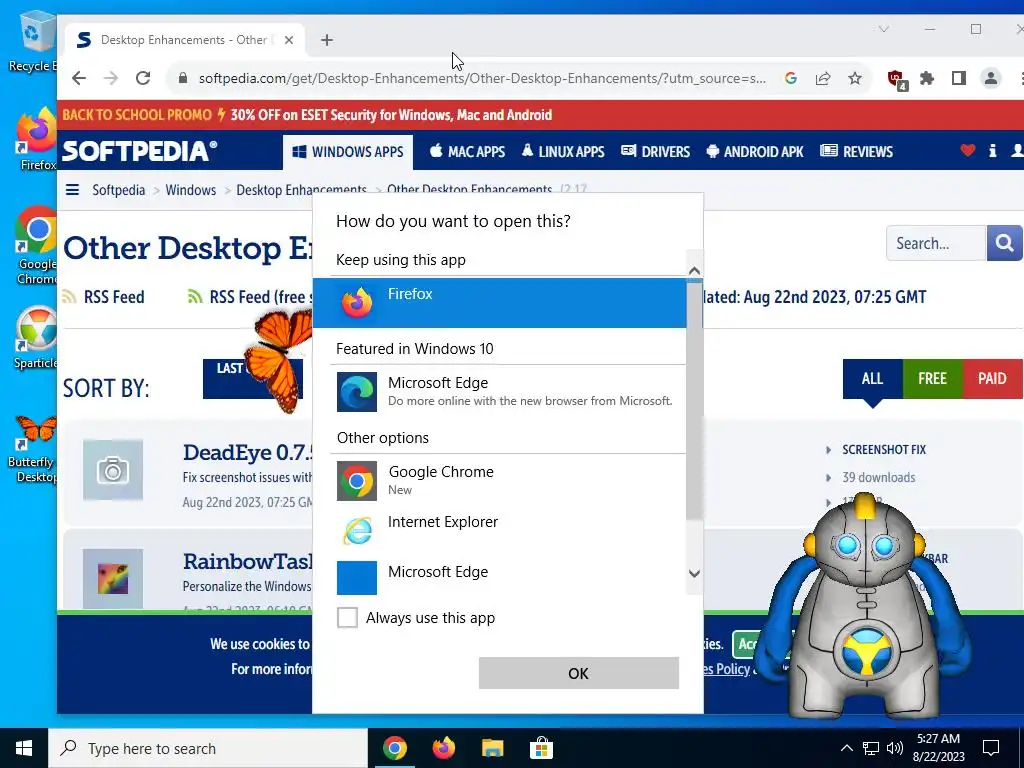Open the Windows Start menu
Image resolution: width=1024 pixels, height=768 pixels.
(24, 748)
